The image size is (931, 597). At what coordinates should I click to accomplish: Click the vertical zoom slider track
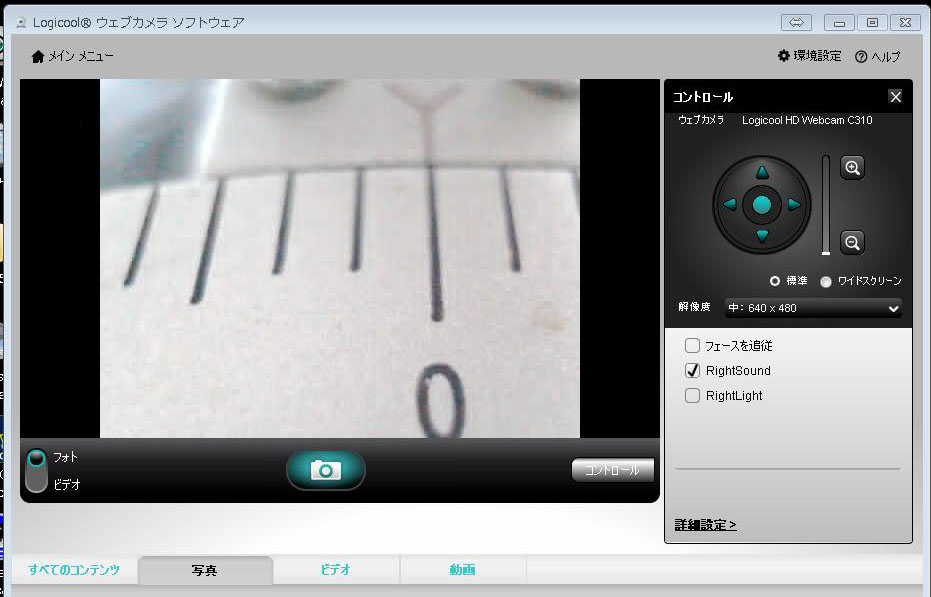(x=826, y=205)
